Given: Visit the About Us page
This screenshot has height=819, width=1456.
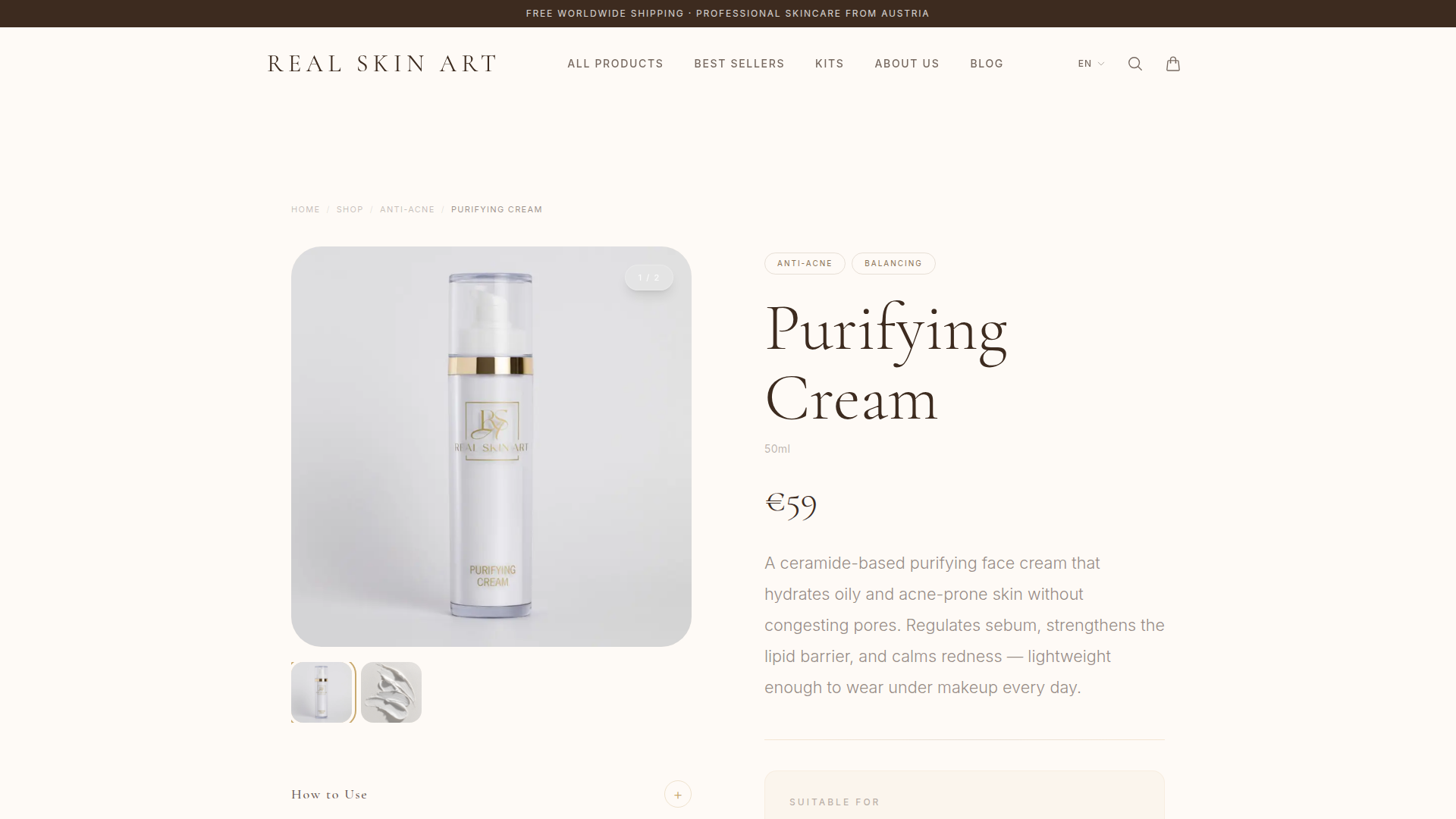Looking at the screenshot, I should pyautogui.click(x=906, y=64).
